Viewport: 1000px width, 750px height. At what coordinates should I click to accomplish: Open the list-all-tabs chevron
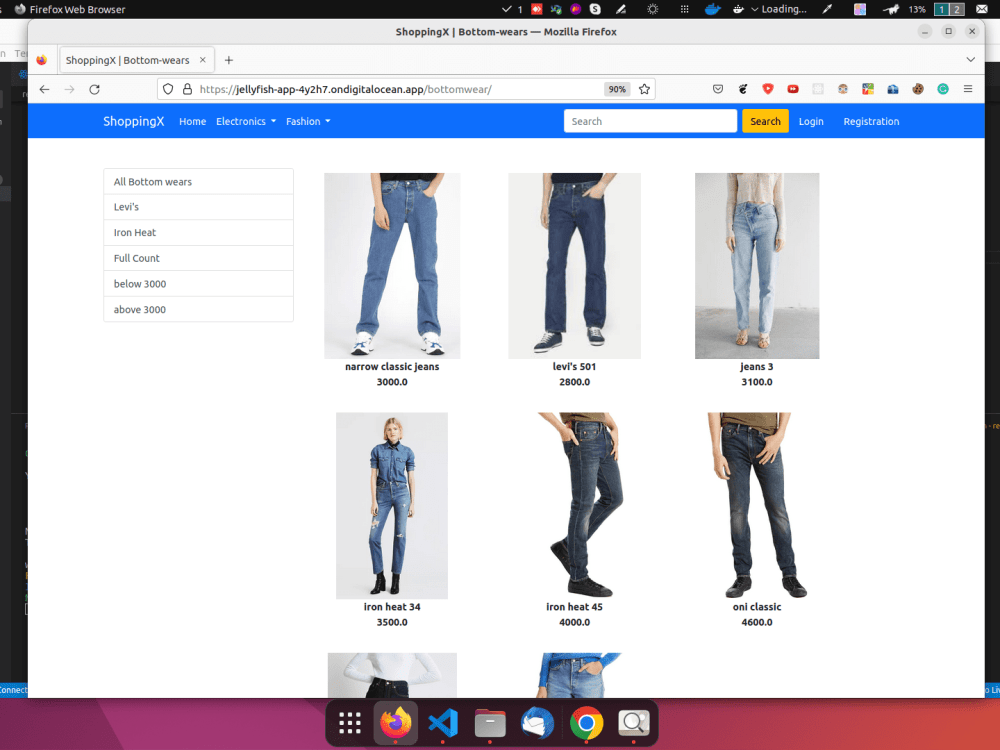pos(970,59)
